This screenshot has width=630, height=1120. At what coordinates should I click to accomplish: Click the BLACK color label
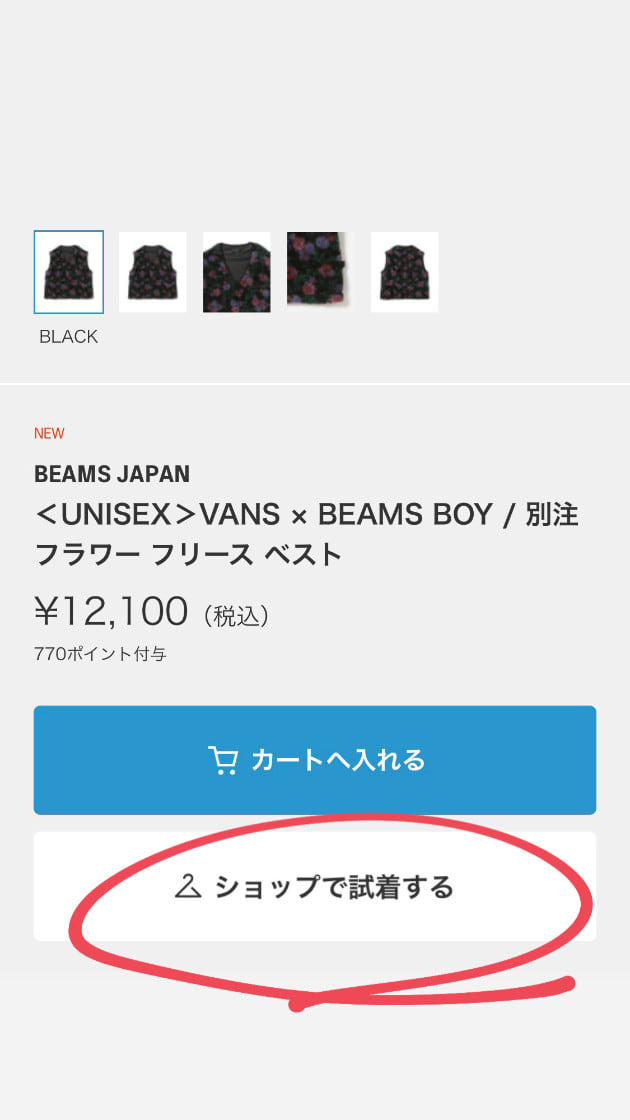tap(68, 337)
